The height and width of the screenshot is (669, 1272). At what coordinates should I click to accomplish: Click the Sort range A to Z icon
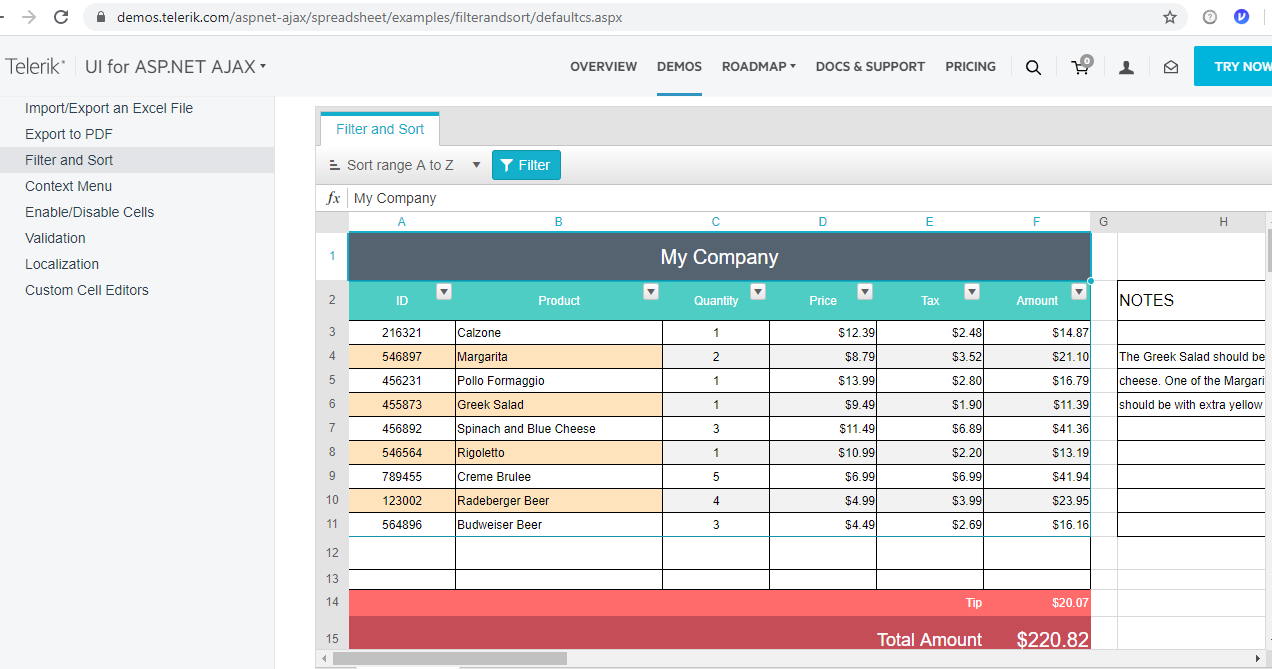click(x=335, y=165)
